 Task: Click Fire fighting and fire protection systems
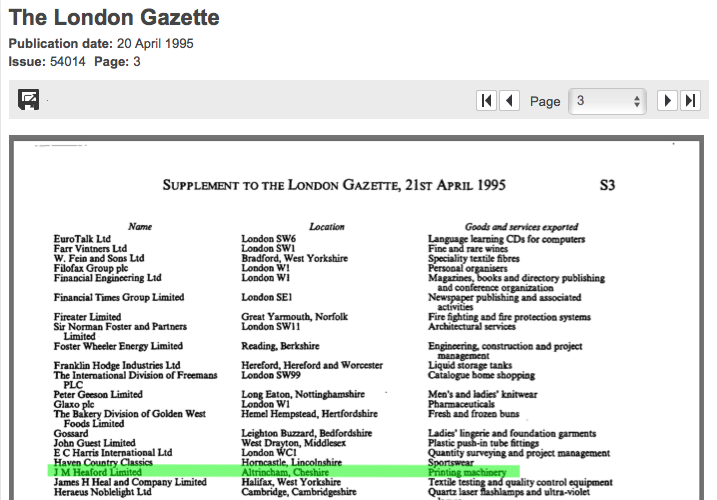pyautogui.click(x=509, y=317)
